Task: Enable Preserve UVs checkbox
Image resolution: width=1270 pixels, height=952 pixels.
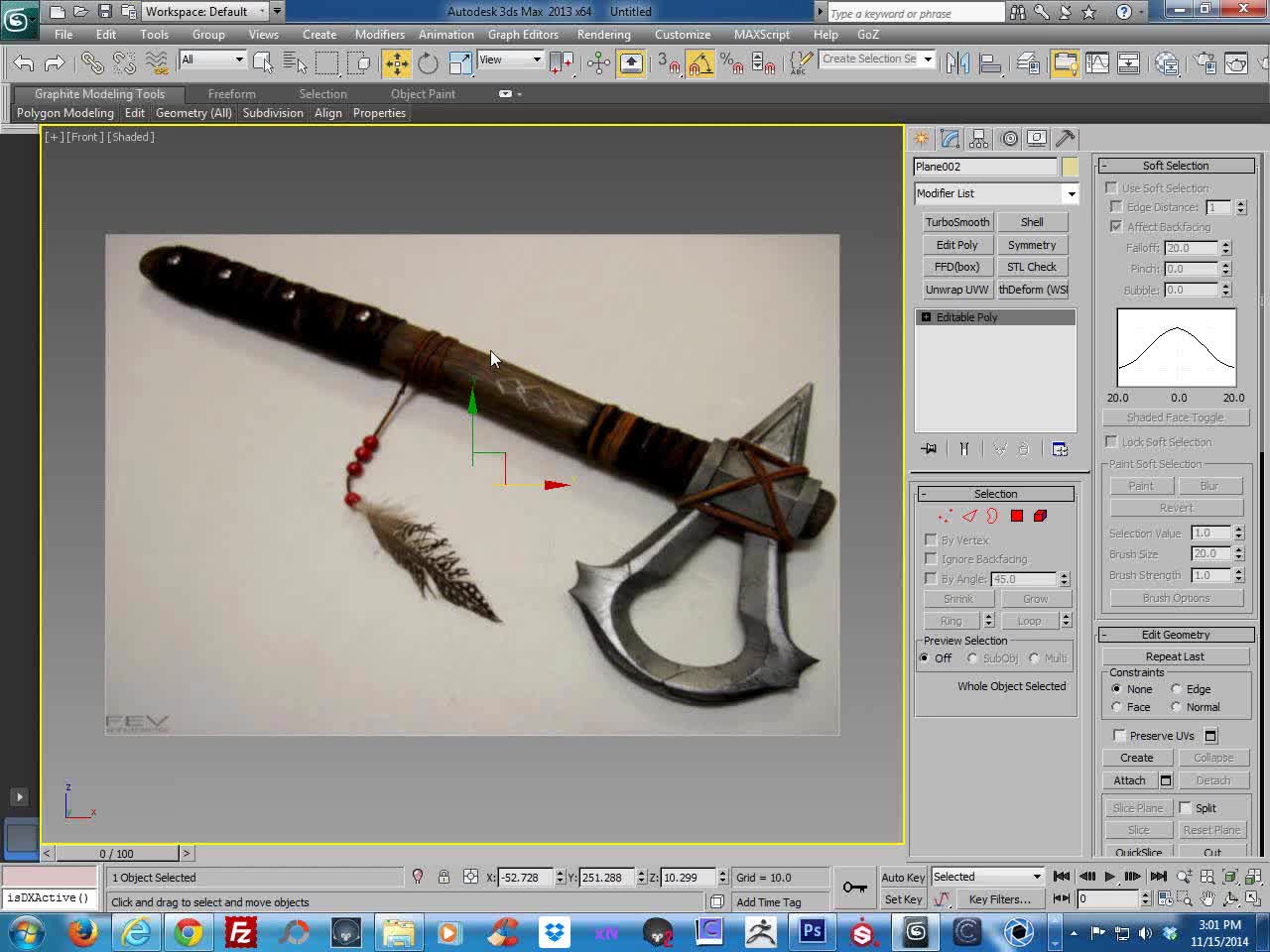Action: [1119, 735]
